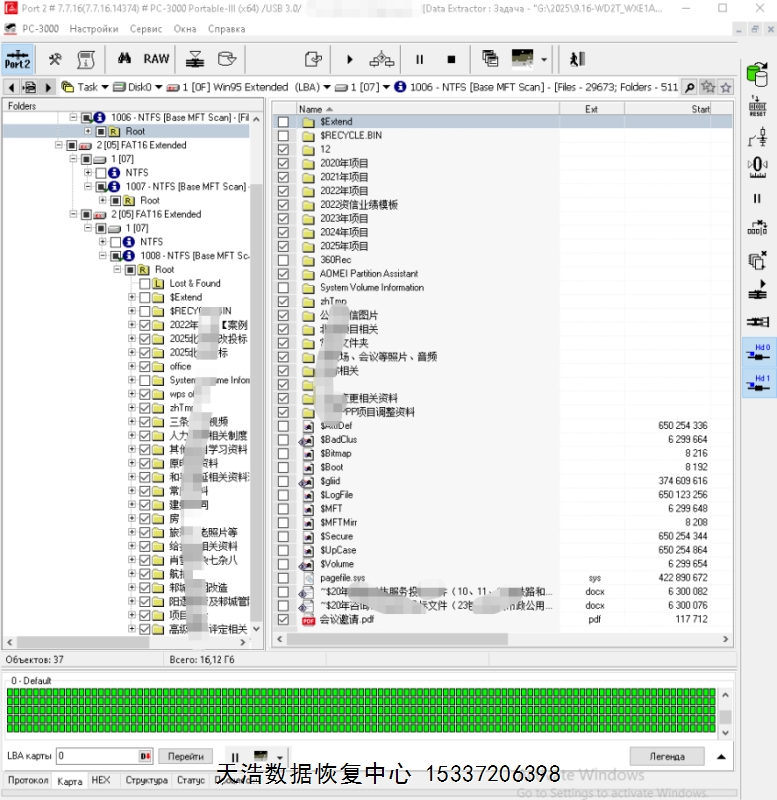Toggle checkbox for 2020年项目 folder

click(283, 163)
